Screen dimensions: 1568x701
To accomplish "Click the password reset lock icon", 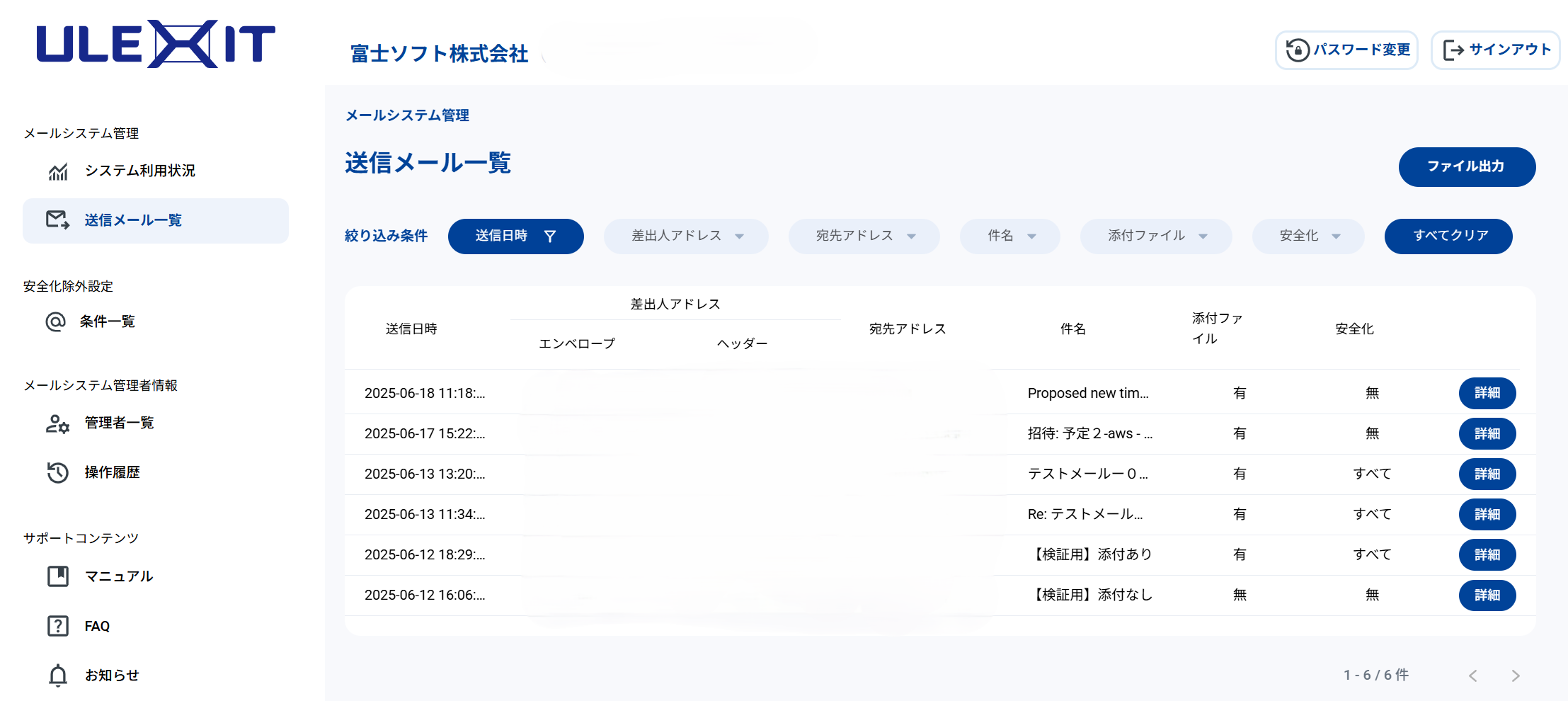I will tap(1297, 50).
